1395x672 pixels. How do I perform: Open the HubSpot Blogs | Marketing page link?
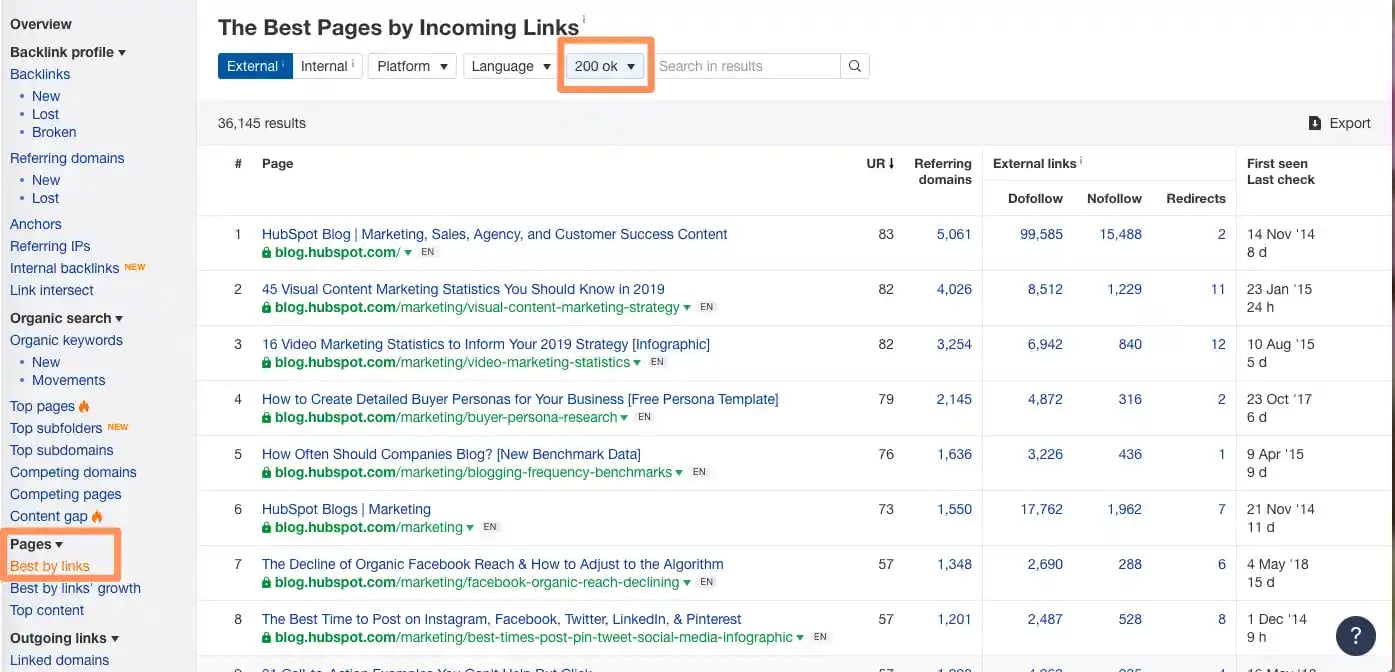coord(346,509)
